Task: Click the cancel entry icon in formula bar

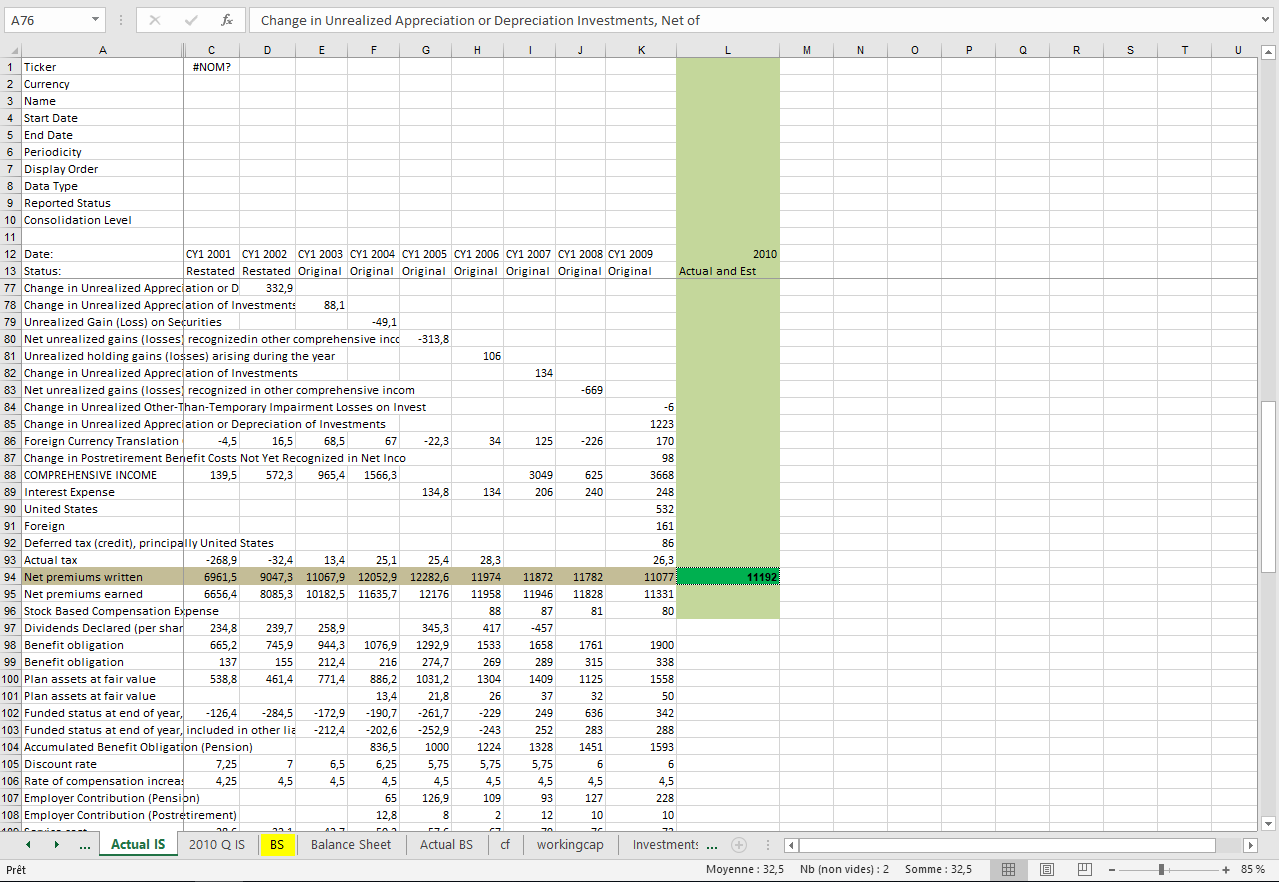Action: pos(155,20)
